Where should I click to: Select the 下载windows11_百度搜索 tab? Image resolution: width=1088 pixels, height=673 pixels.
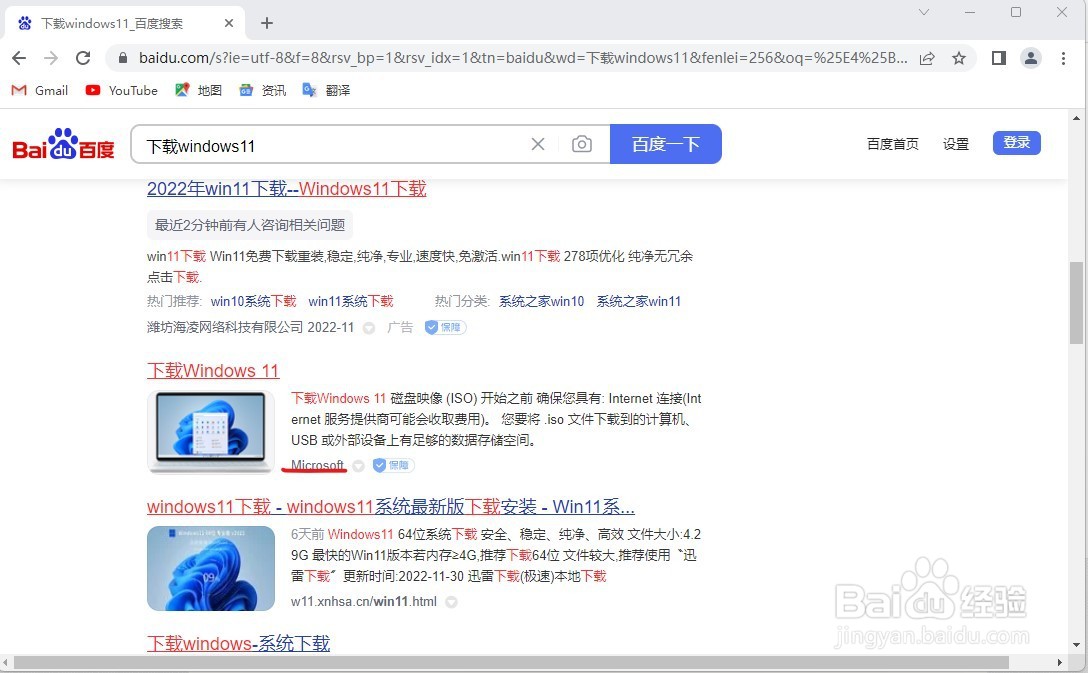click(125, 23)
